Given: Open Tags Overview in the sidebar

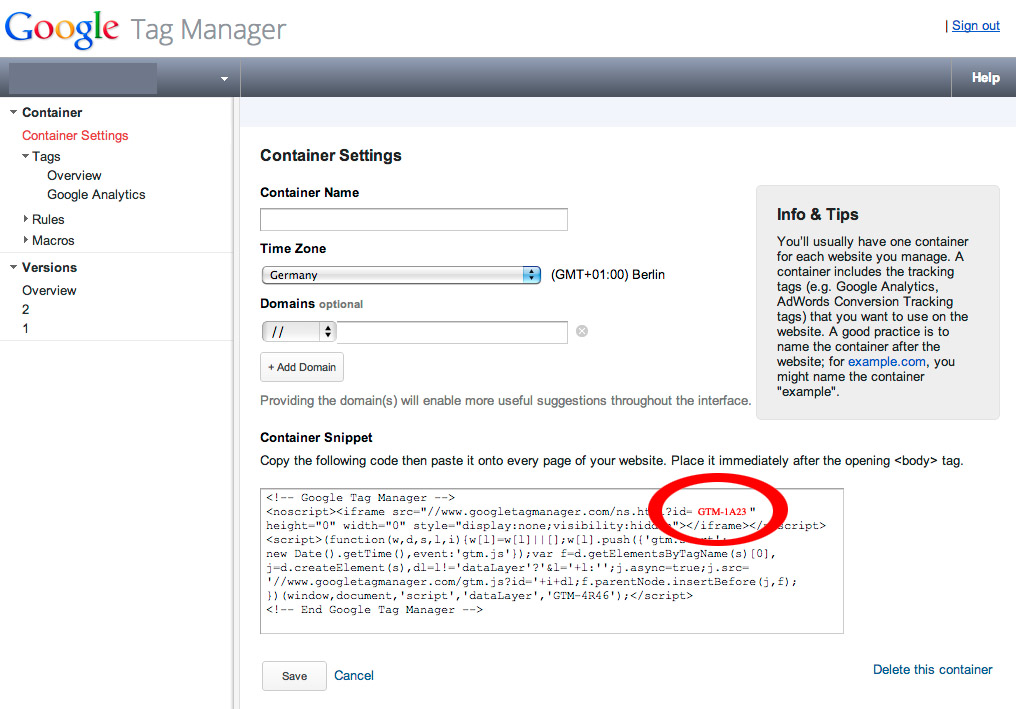Looking at the screenshot, I should coord(74,176).
